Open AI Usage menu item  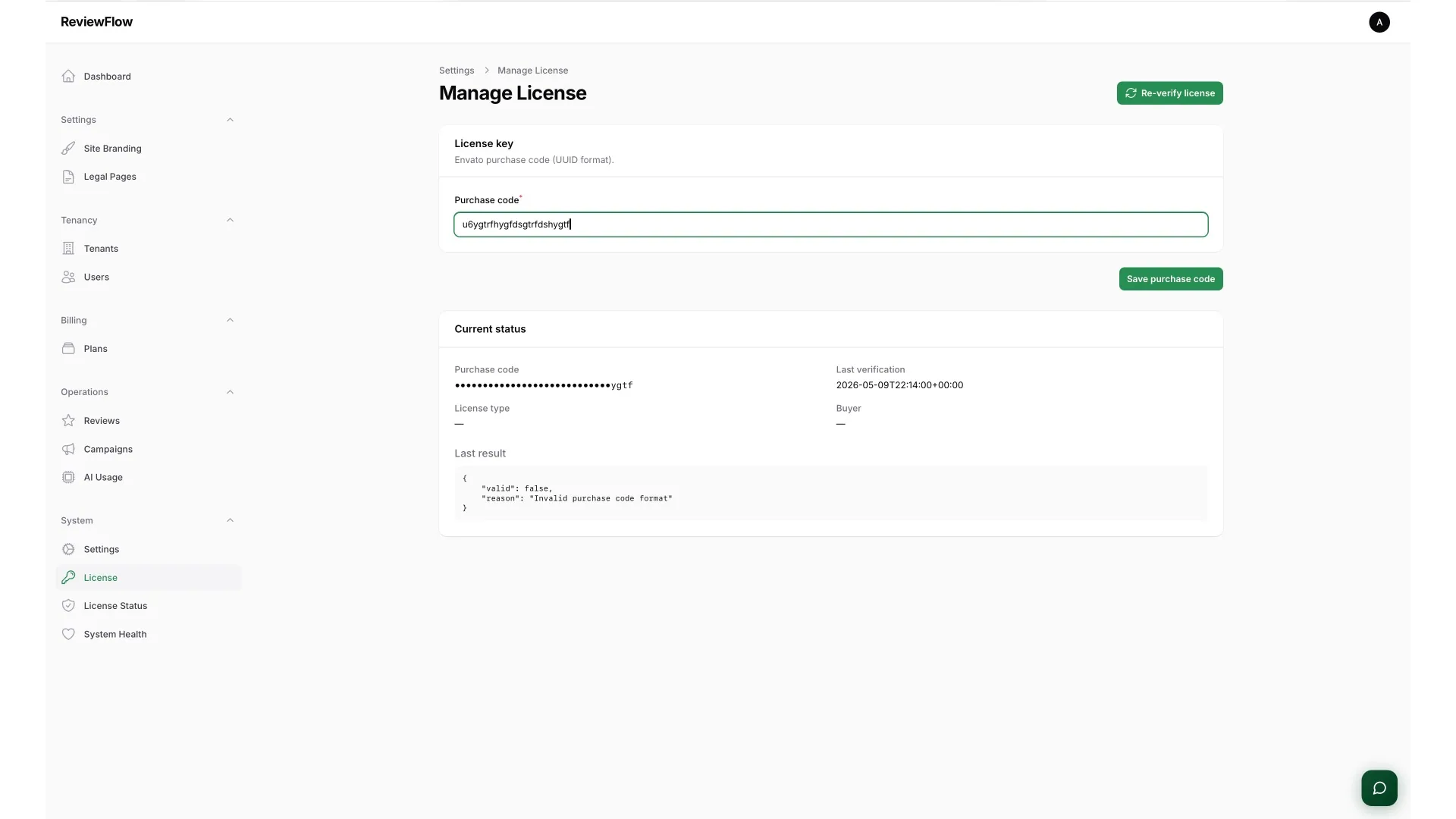pos(149,478)
